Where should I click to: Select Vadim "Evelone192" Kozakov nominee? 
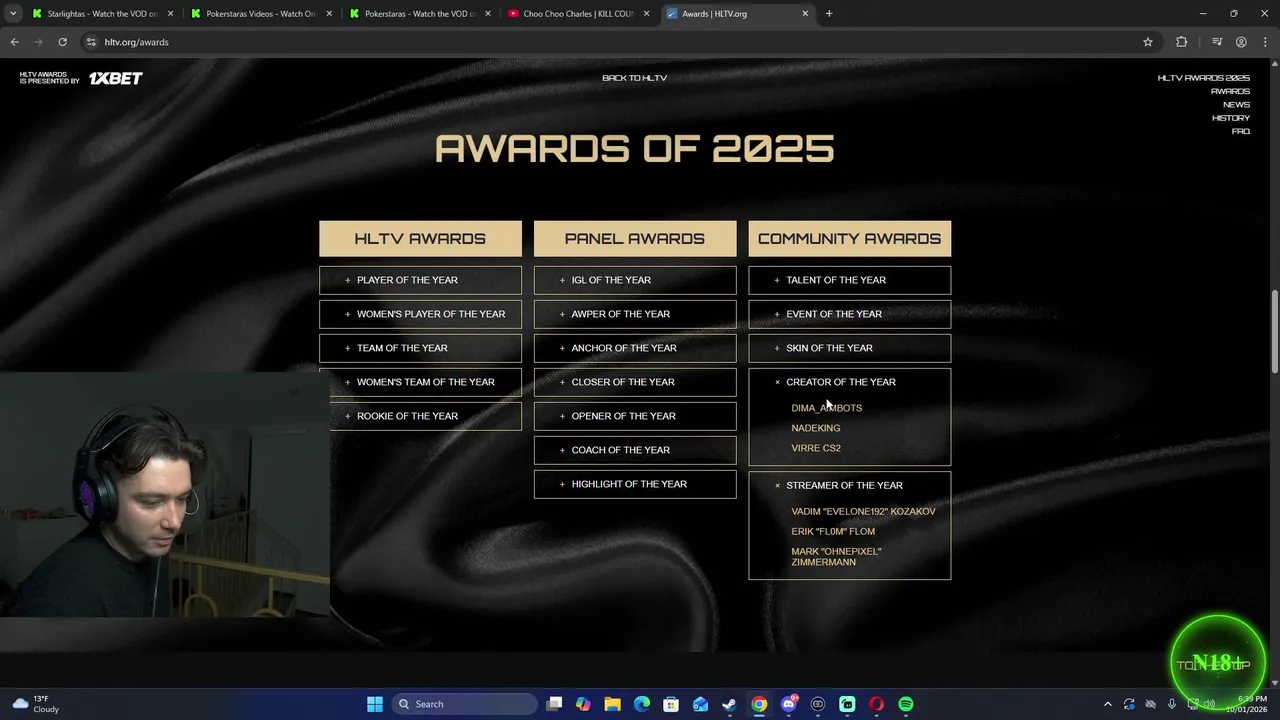(x=863, y=511)
